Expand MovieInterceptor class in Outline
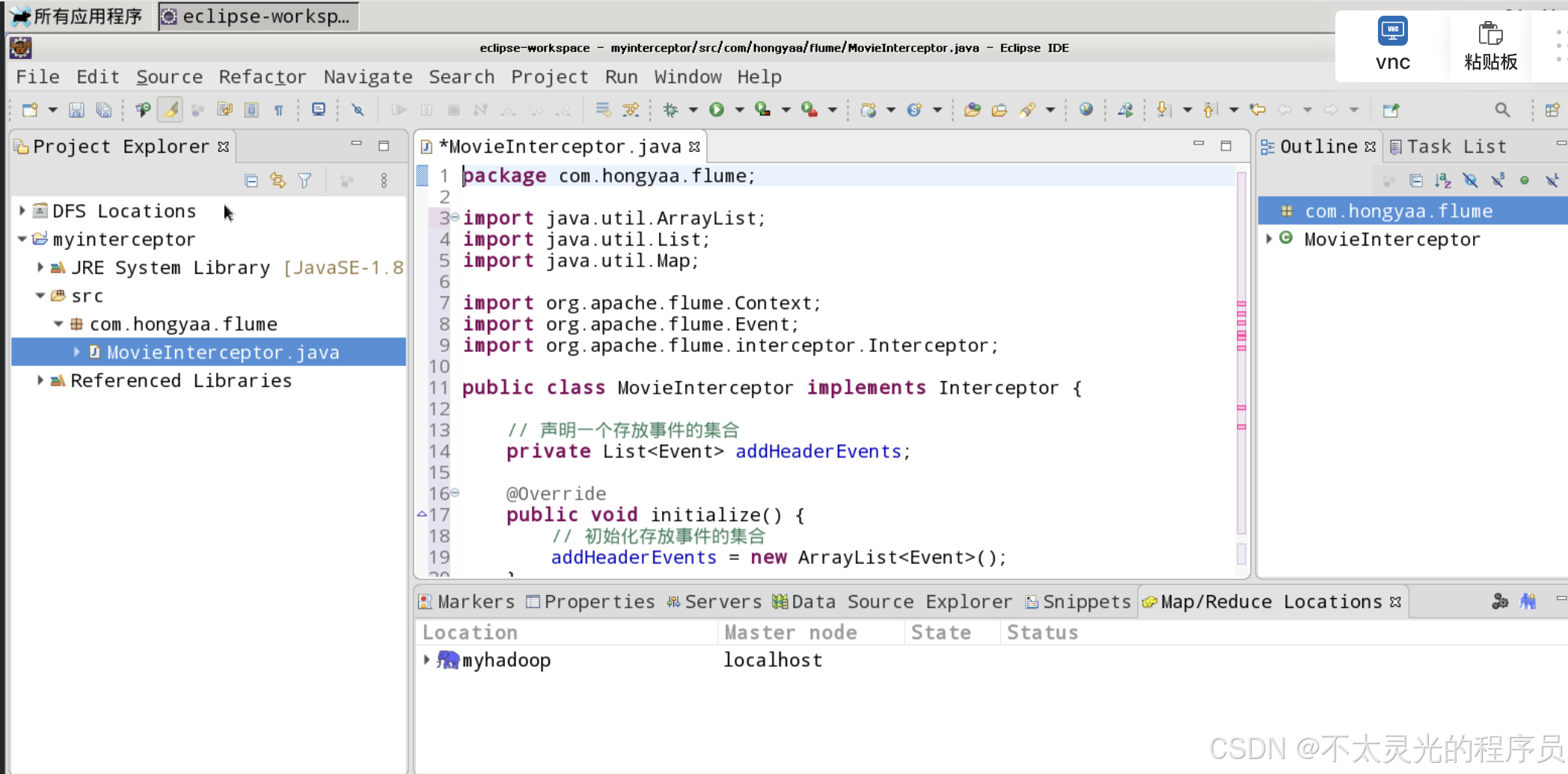The height and width of the screenshot is (774, 1568). pos(1269,239)
